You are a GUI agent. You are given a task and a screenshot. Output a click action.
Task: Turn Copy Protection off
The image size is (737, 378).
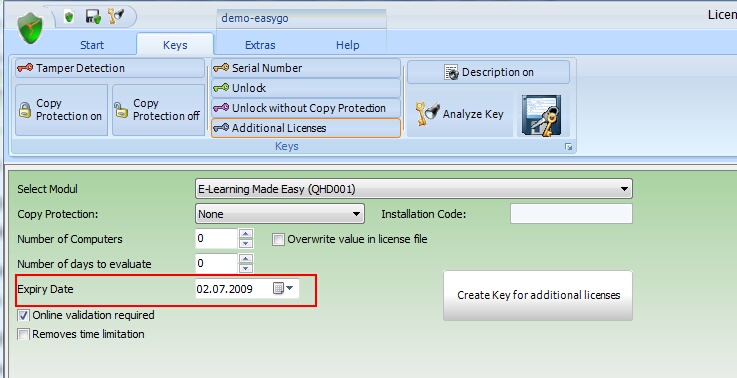tap(159, 110)
